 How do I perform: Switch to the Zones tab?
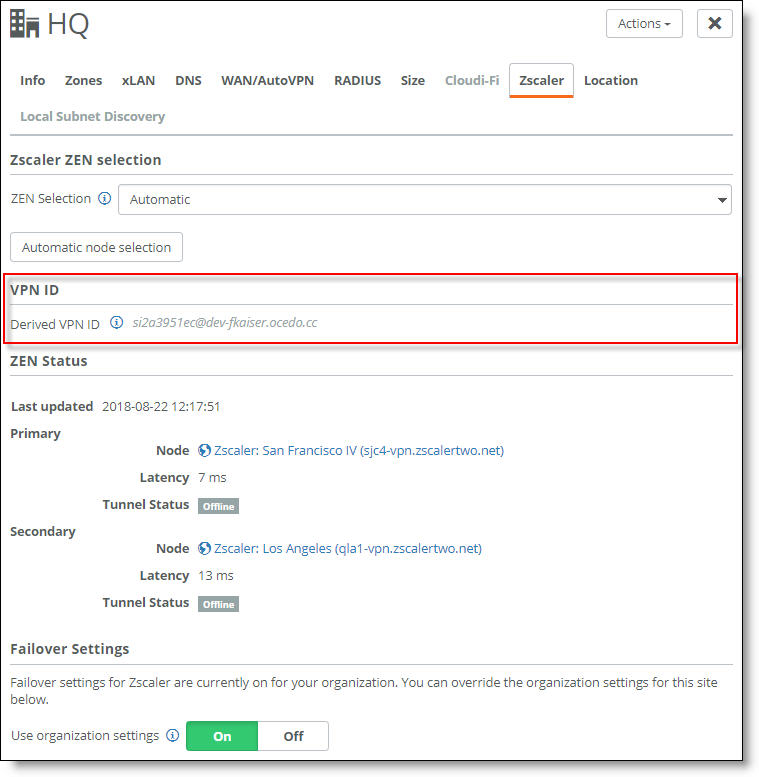[x=83, y=80]
